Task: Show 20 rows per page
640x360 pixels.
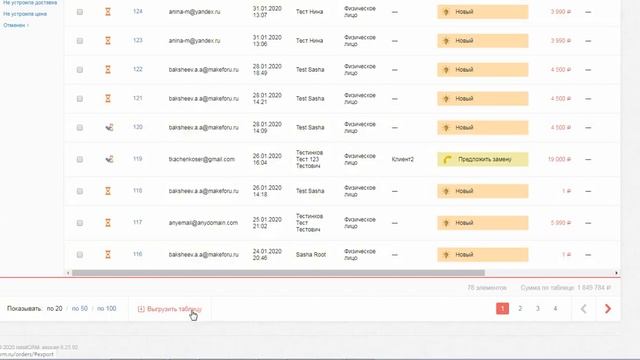Action: pos(54,309)
